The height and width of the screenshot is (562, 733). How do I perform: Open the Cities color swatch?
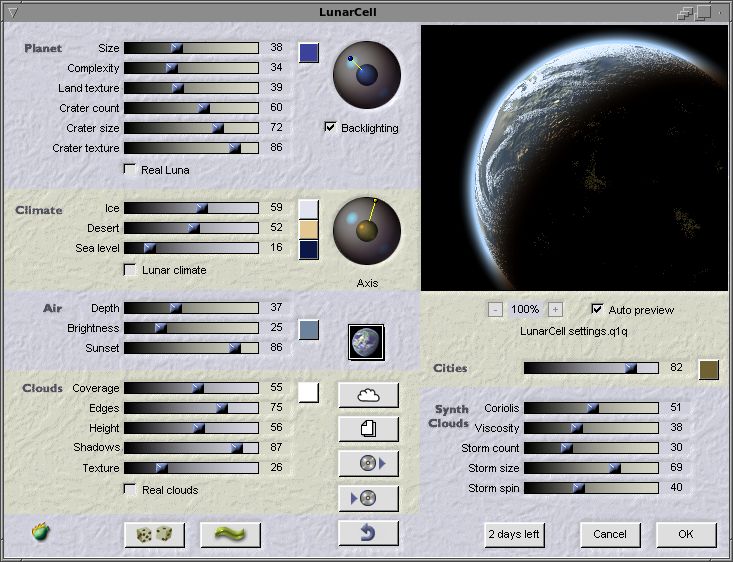click(709, 369)
